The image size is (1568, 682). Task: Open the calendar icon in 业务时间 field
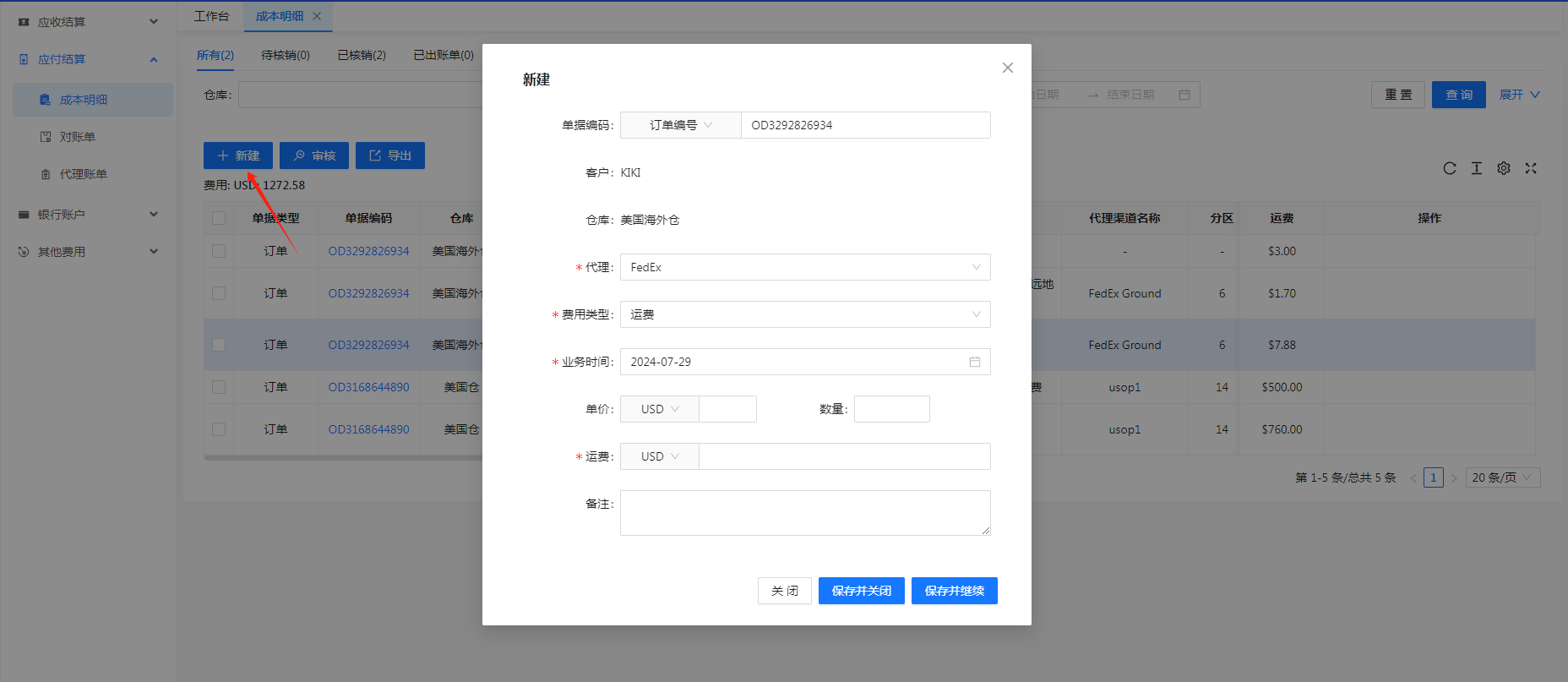[x=975, y=362]
